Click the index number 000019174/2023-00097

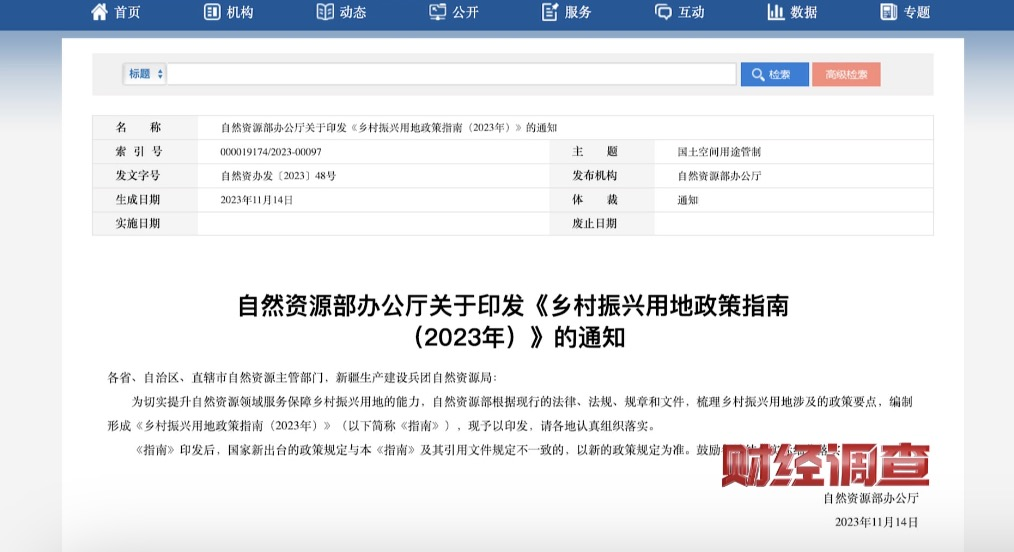tap(271, 152)
